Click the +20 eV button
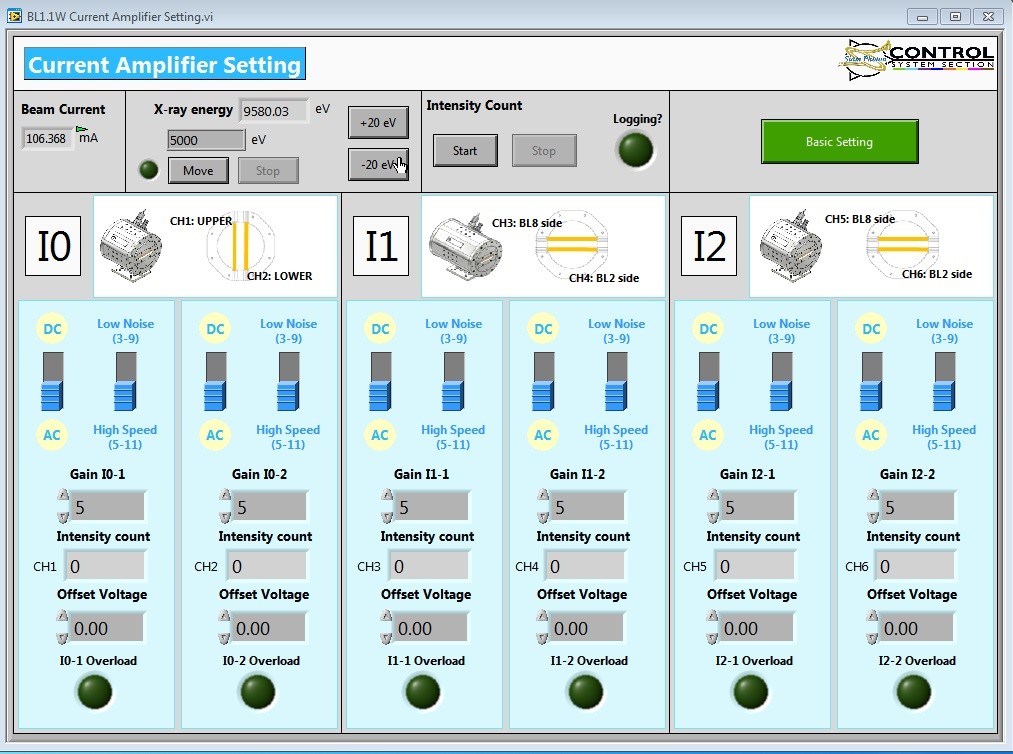 [378, 122]
